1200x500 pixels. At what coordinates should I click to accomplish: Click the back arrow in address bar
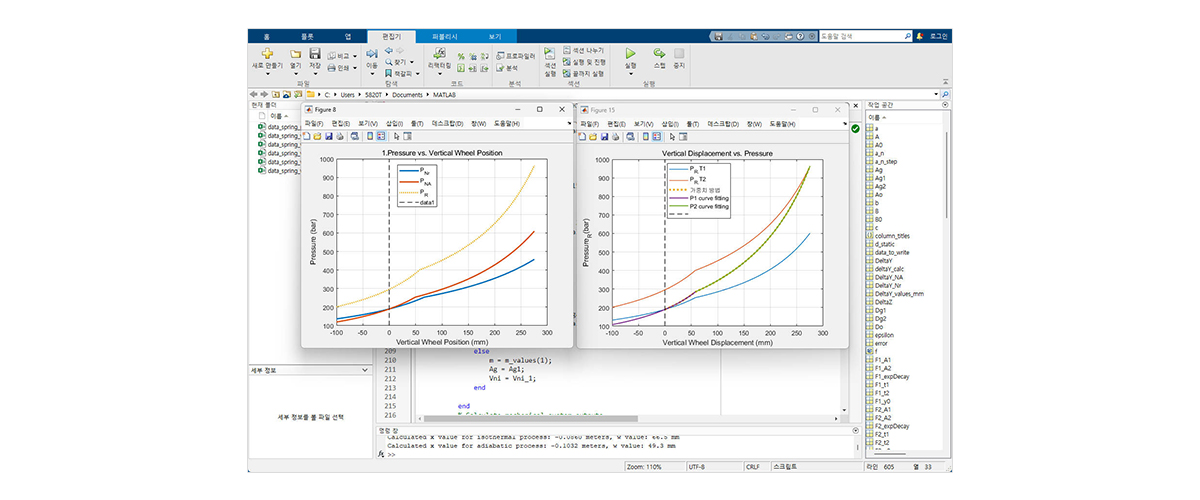(x=253, y=94)
